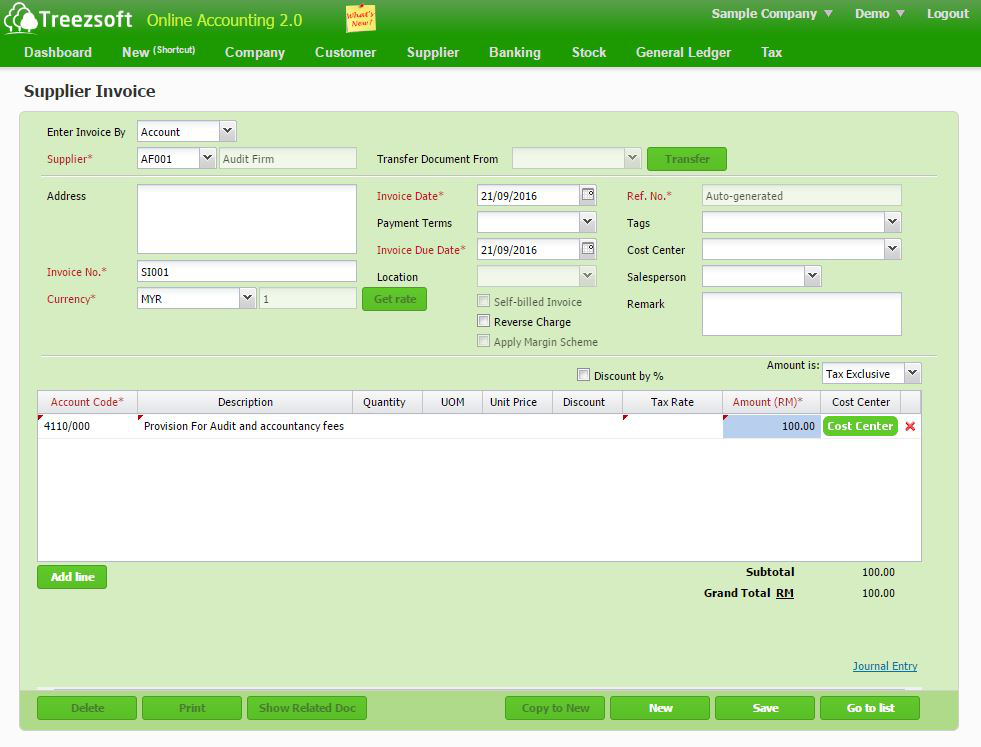Click the Provision For Audit description cell
The height and width of the screenshot is (747, 981).
coord(245,426)
